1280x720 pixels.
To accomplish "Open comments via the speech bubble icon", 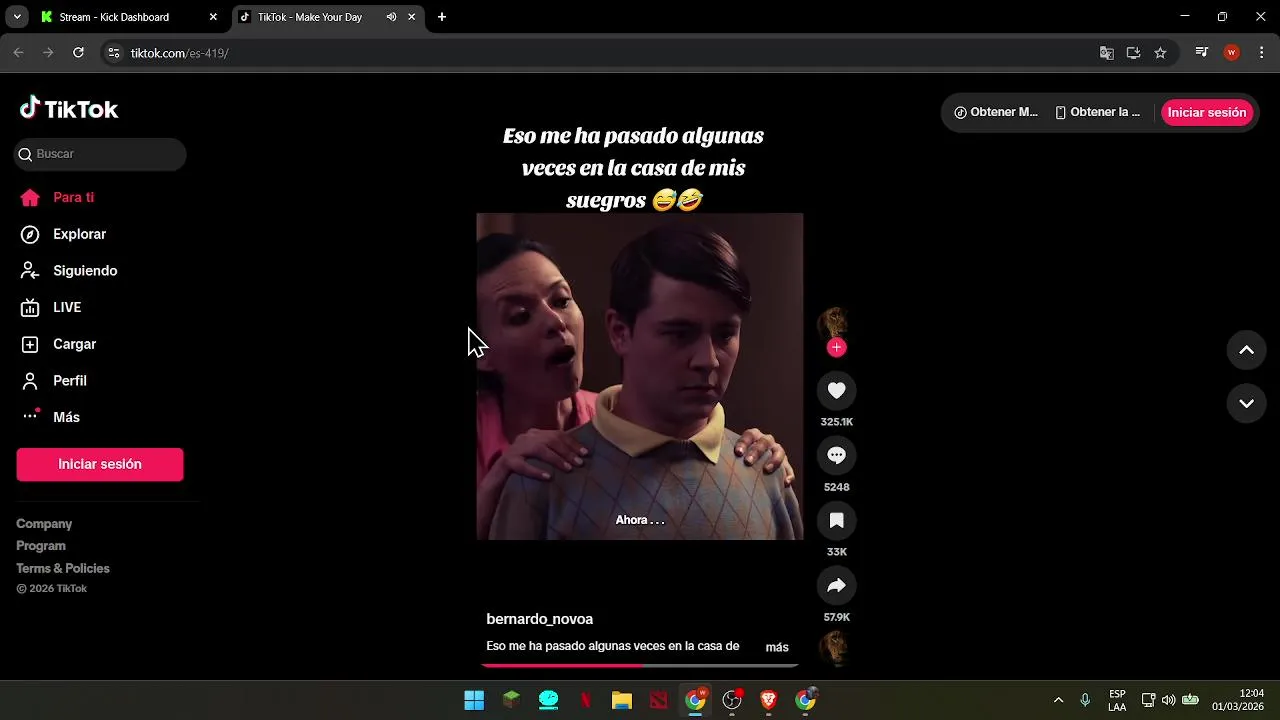I will pyautogui.click(x=837, y=456).
